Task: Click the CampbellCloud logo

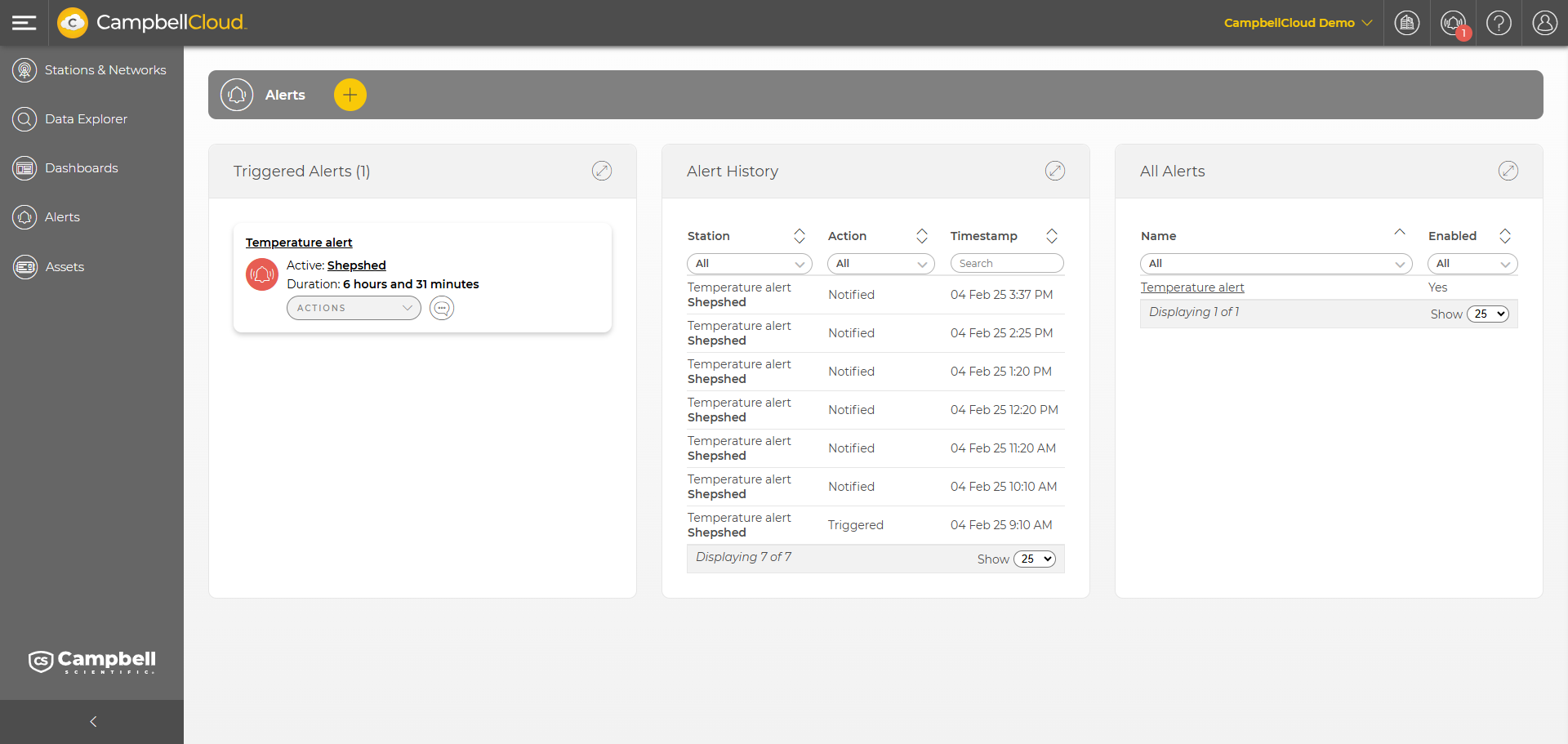Action: point(151,23)
